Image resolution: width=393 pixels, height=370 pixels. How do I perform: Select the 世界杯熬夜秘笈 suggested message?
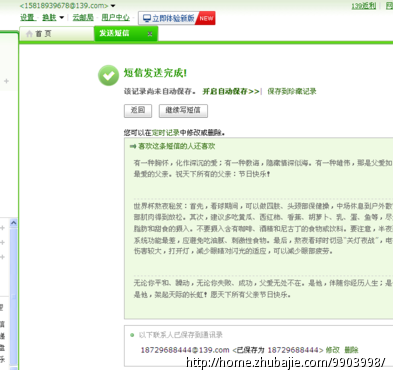point(263,228)
